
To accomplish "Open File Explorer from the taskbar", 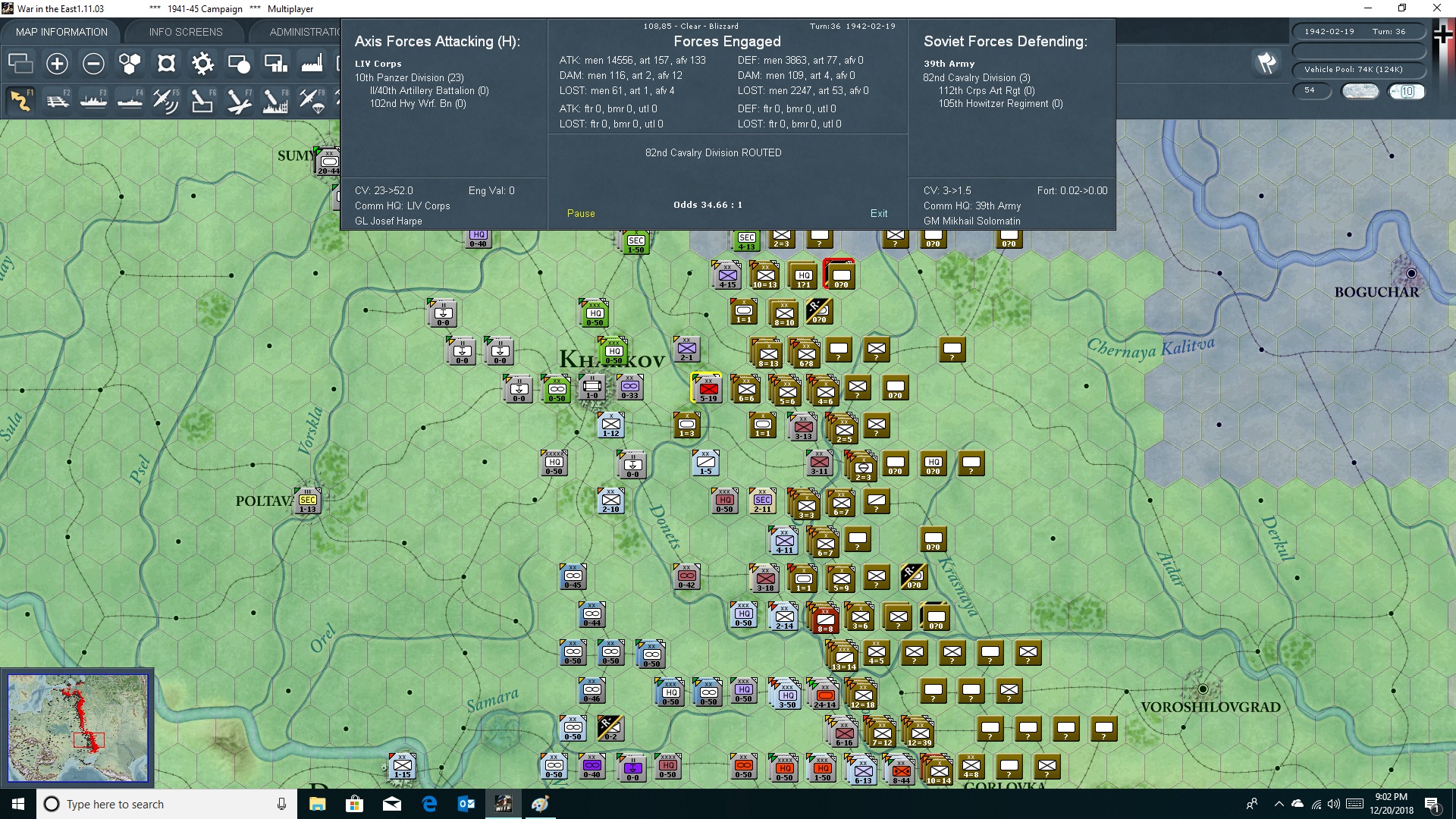I will point(317,804).
